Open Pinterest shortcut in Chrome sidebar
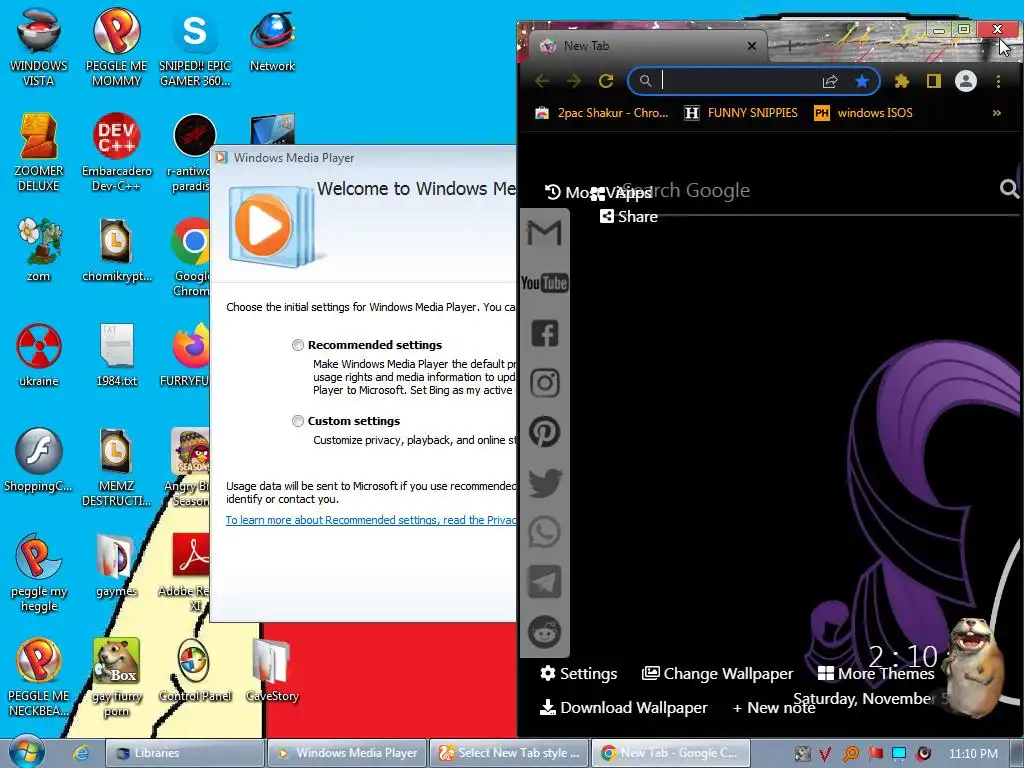The height and width of the screenshot is (768, 1024). [545, 432]
